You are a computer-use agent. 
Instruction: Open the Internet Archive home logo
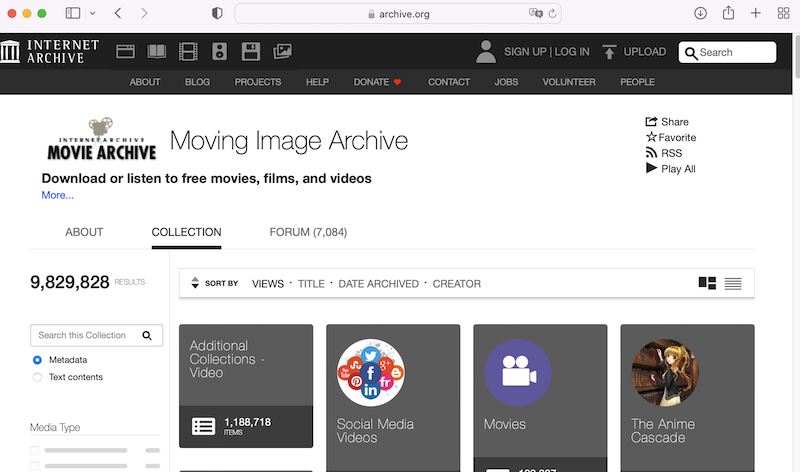point(49,52)
